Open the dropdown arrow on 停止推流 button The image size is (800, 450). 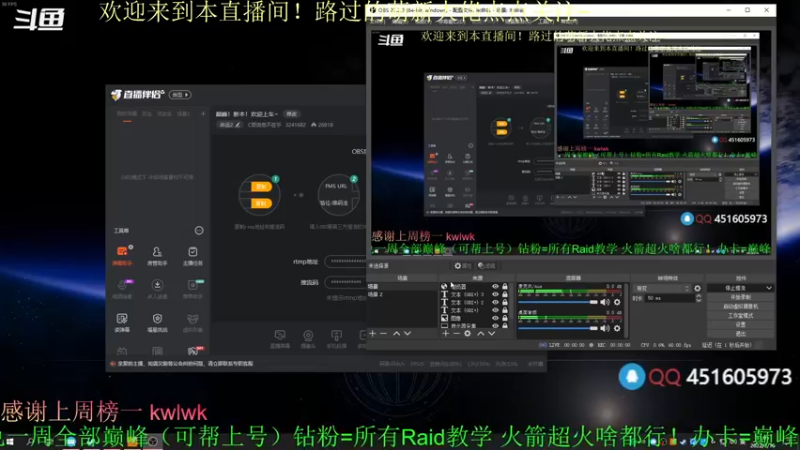[768, 288]
